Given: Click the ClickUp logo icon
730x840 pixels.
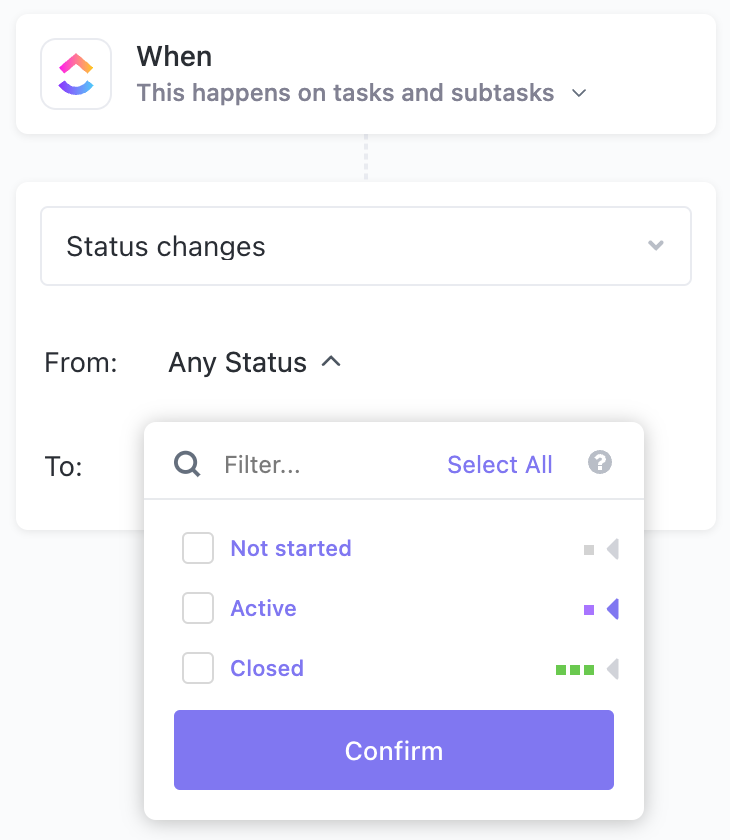Looking at the screenshot, I should click(76, 74).
